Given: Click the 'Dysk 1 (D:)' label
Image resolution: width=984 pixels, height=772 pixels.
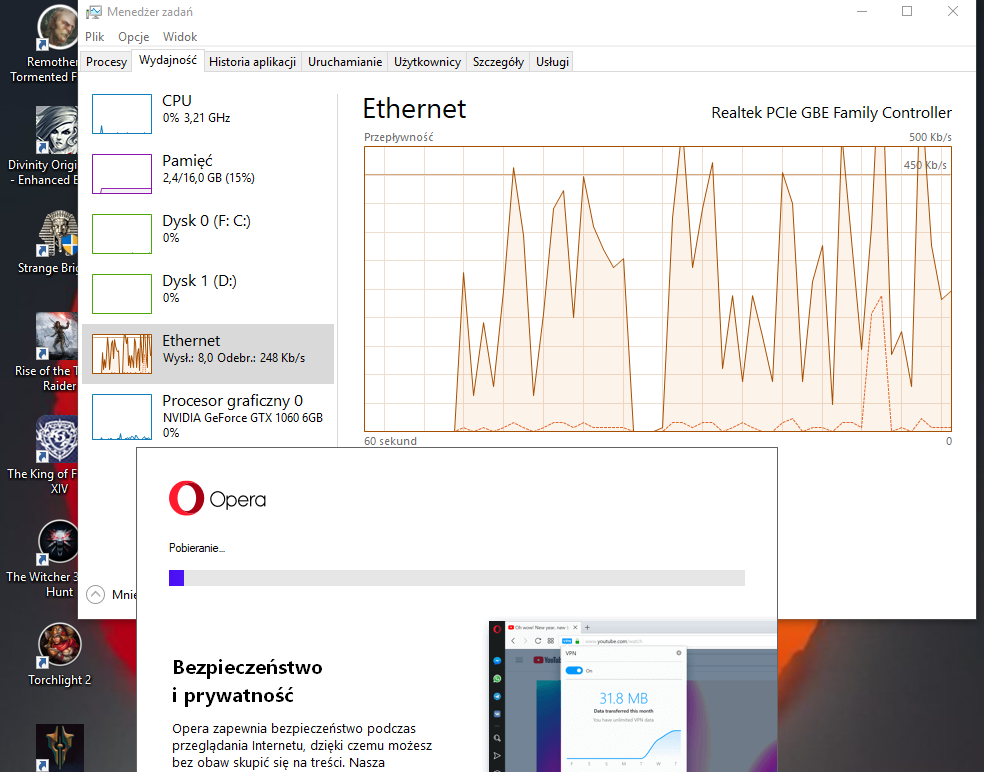Looking at the screenshot, I should pos(200,281).
